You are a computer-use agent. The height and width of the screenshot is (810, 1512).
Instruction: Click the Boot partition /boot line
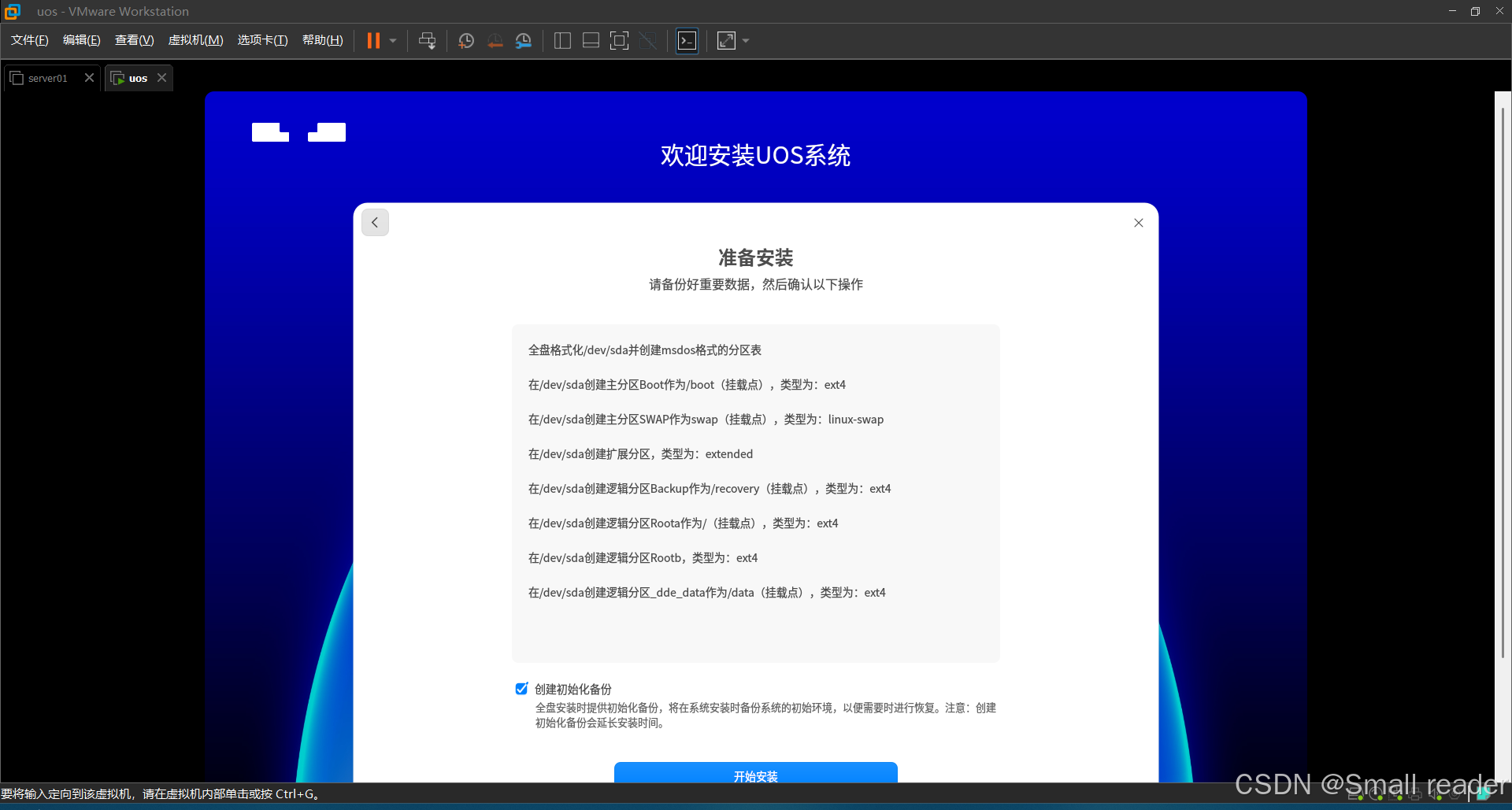click(x=687, y=385)
